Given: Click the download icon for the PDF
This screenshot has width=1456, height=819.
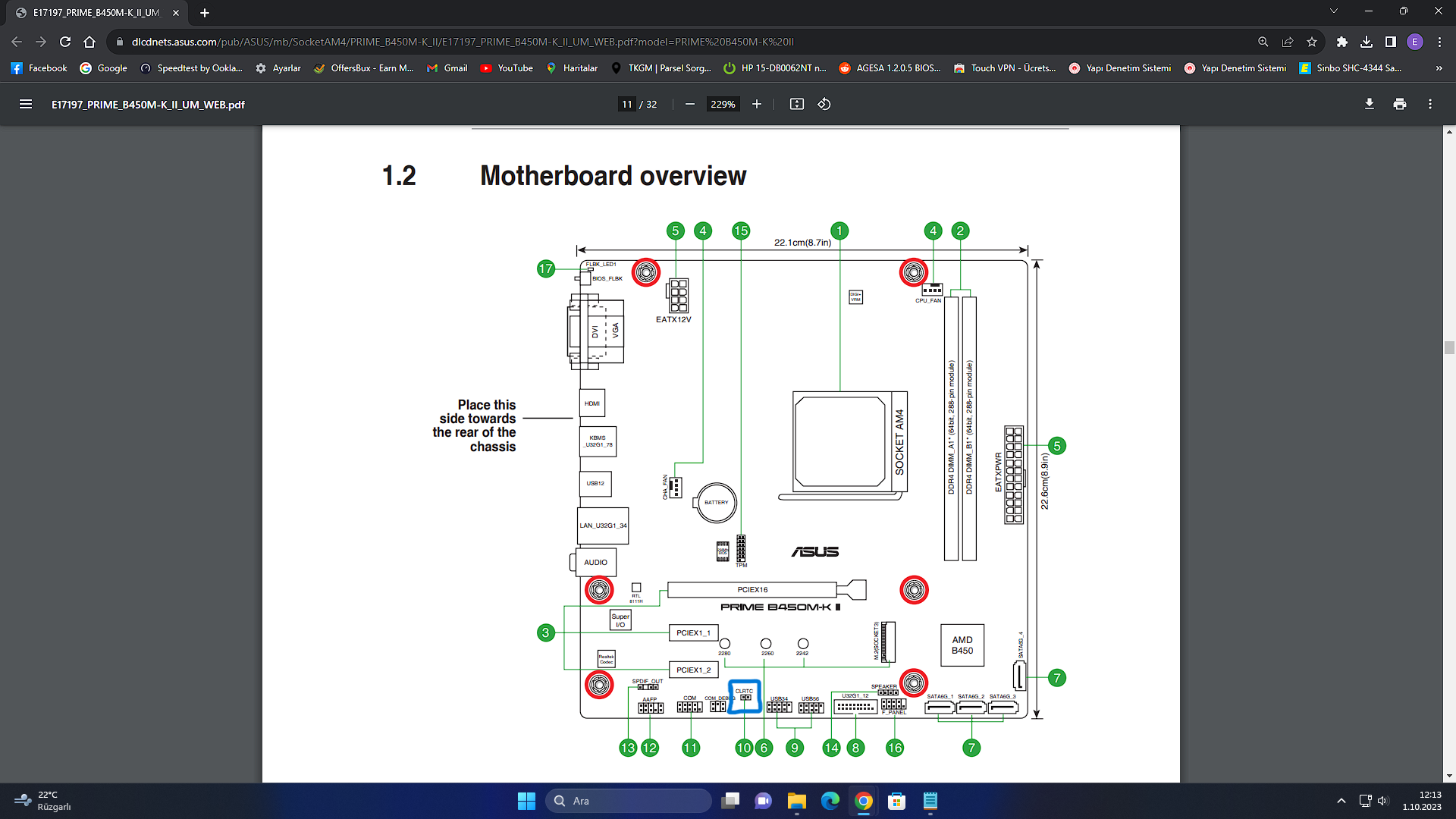Looking at the screenshot, I should 1369,104.
